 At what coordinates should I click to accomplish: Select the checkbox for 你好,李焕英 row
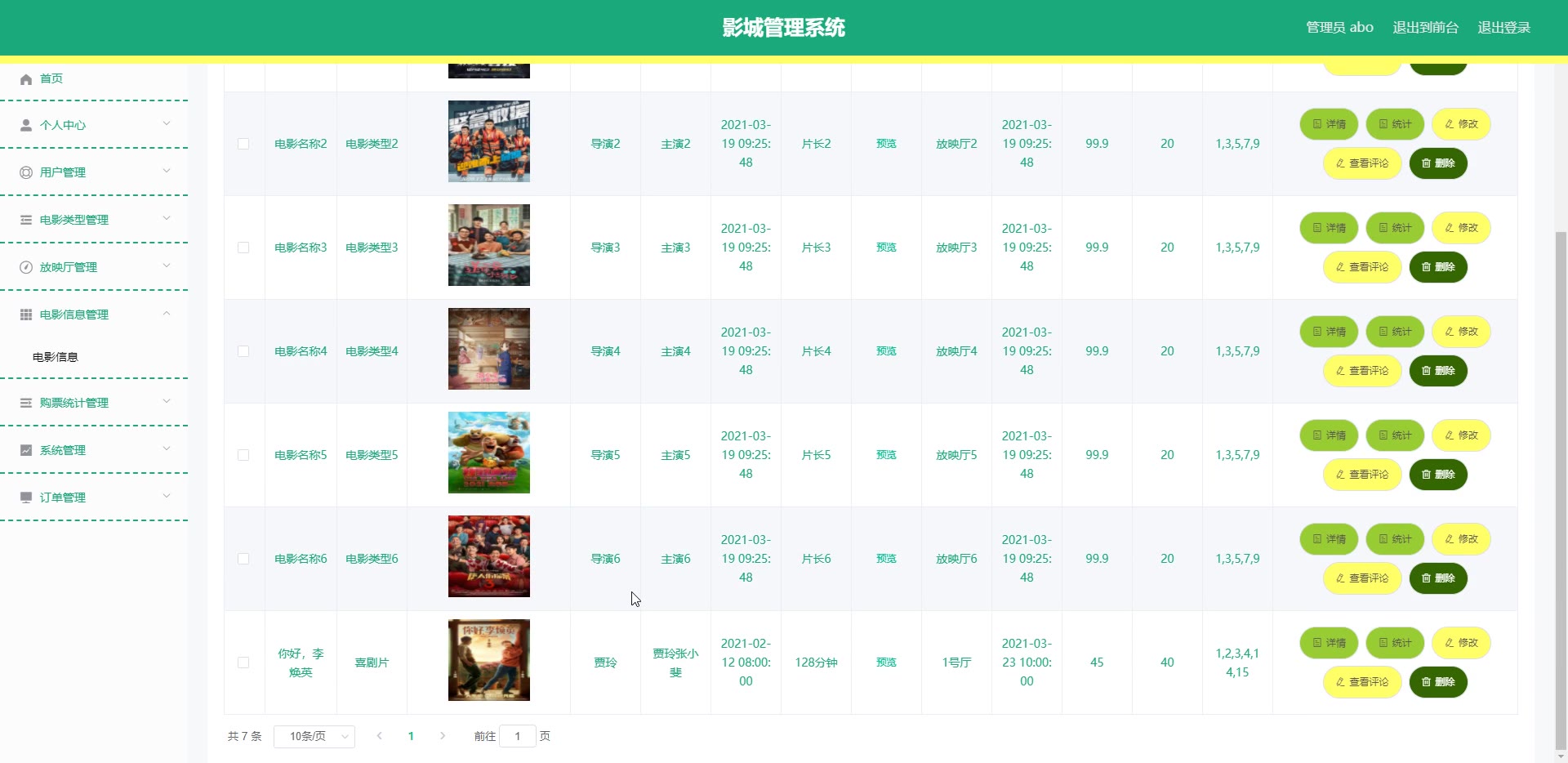[x=243, y=663]
